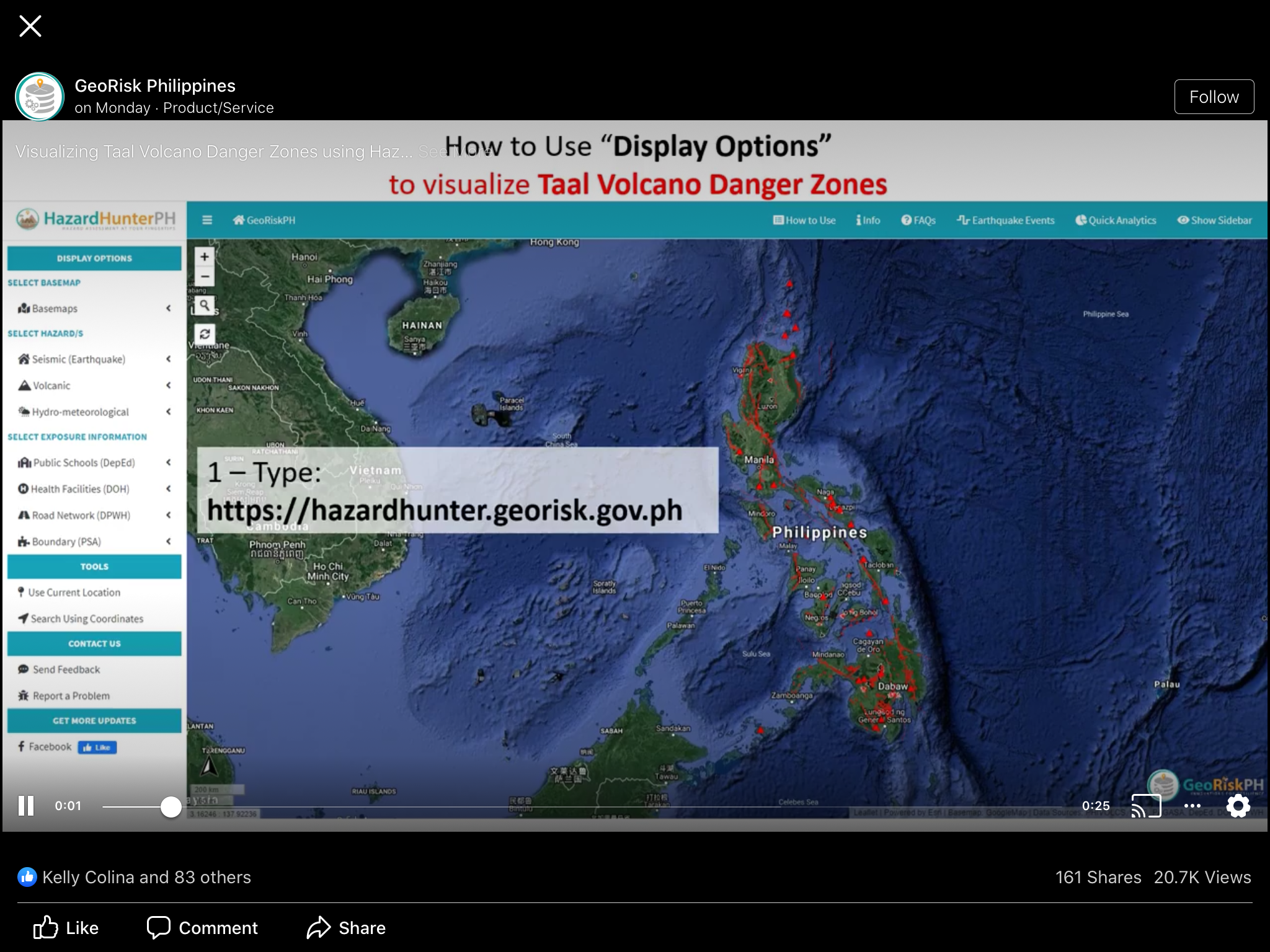Like the GeoRisk Philippines video
This screenshot has width=1270, height=952.
(66, 928)
